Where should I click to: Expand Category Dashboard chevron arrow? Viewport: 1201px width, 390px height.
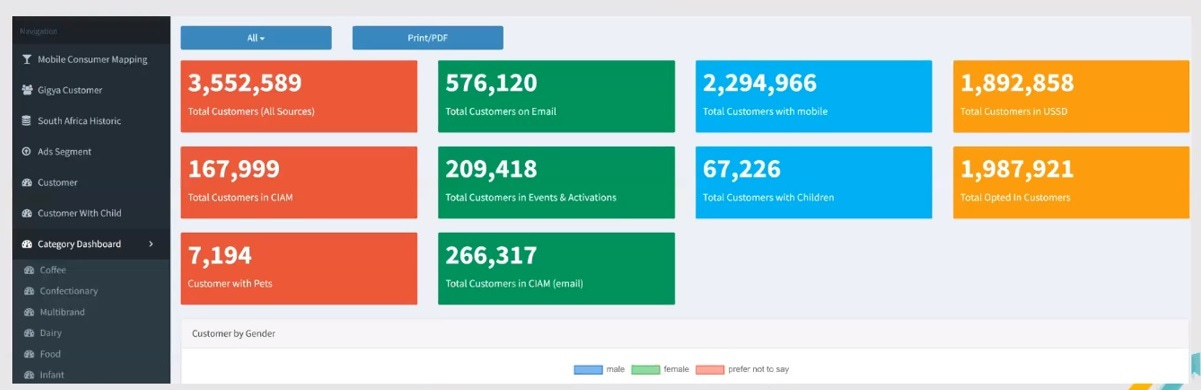[151, 244]
